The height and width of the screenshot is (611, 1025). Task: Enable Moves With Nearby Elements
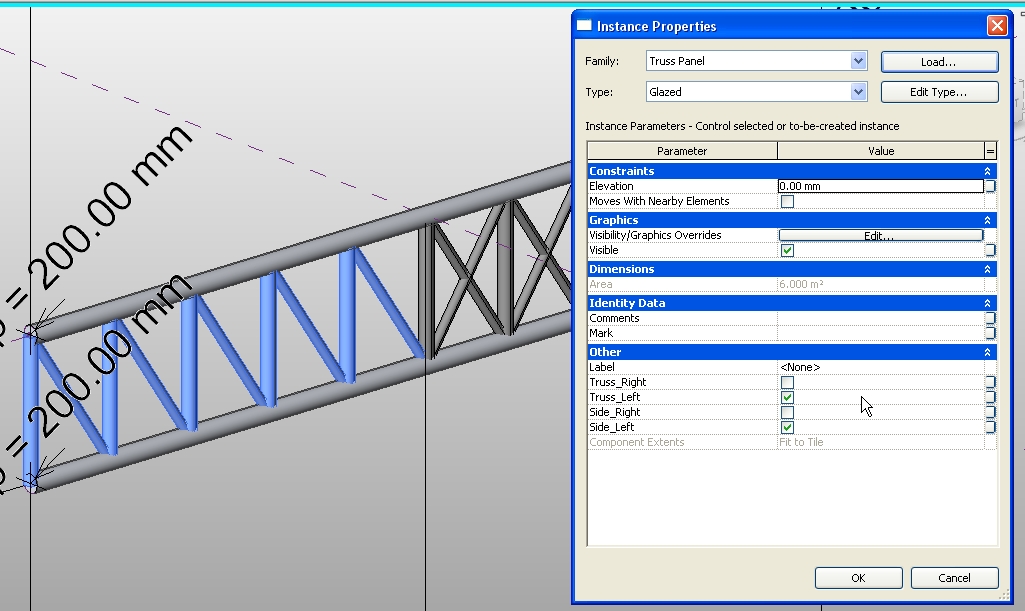[786, 200]
